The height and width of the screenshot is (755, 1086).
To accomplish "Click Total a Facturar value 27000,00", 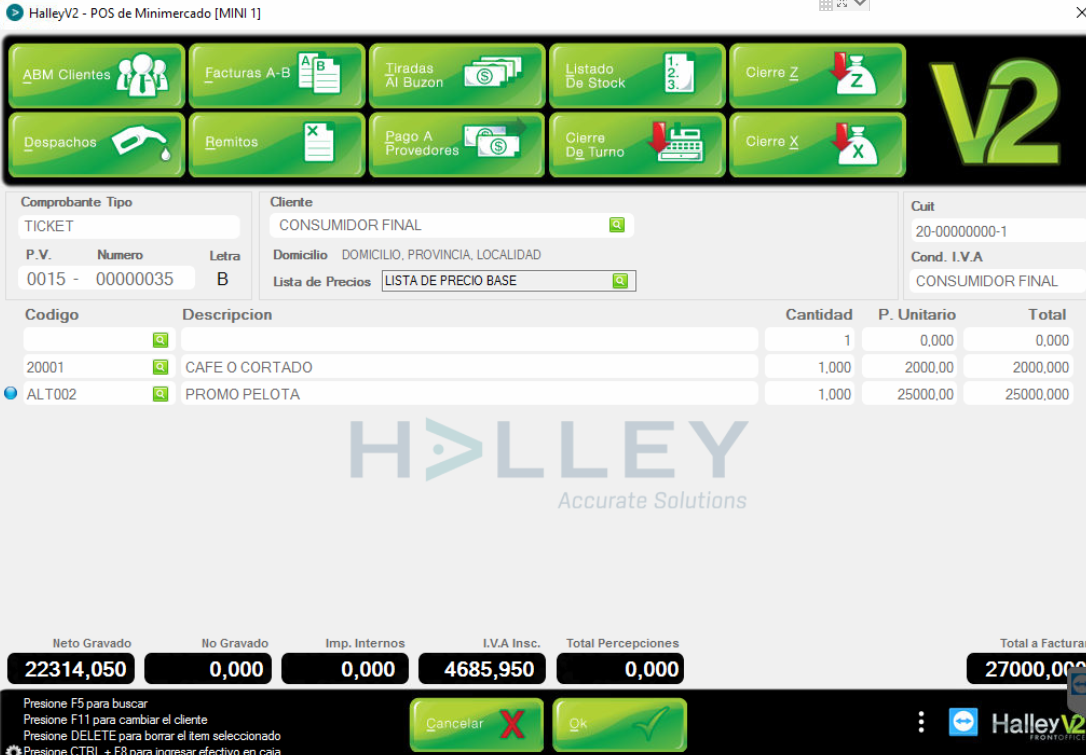I will [1026, 669].
